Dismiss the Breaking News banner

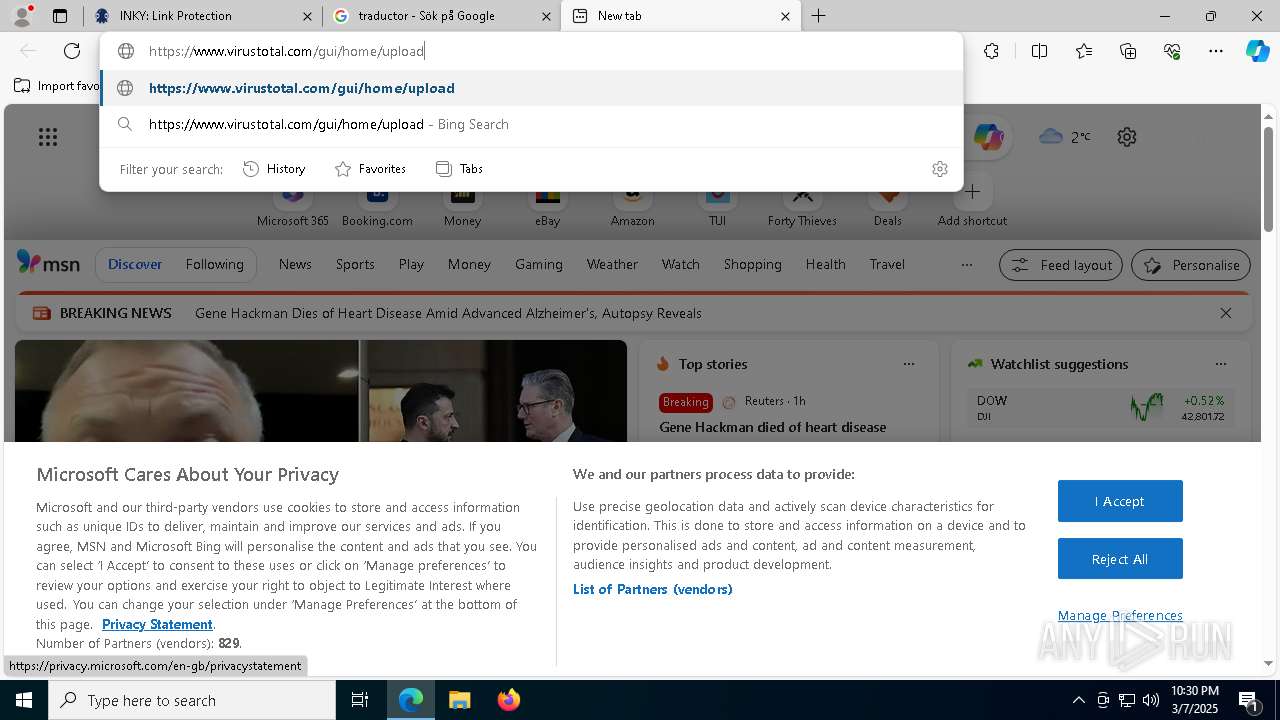point(1226,313)
